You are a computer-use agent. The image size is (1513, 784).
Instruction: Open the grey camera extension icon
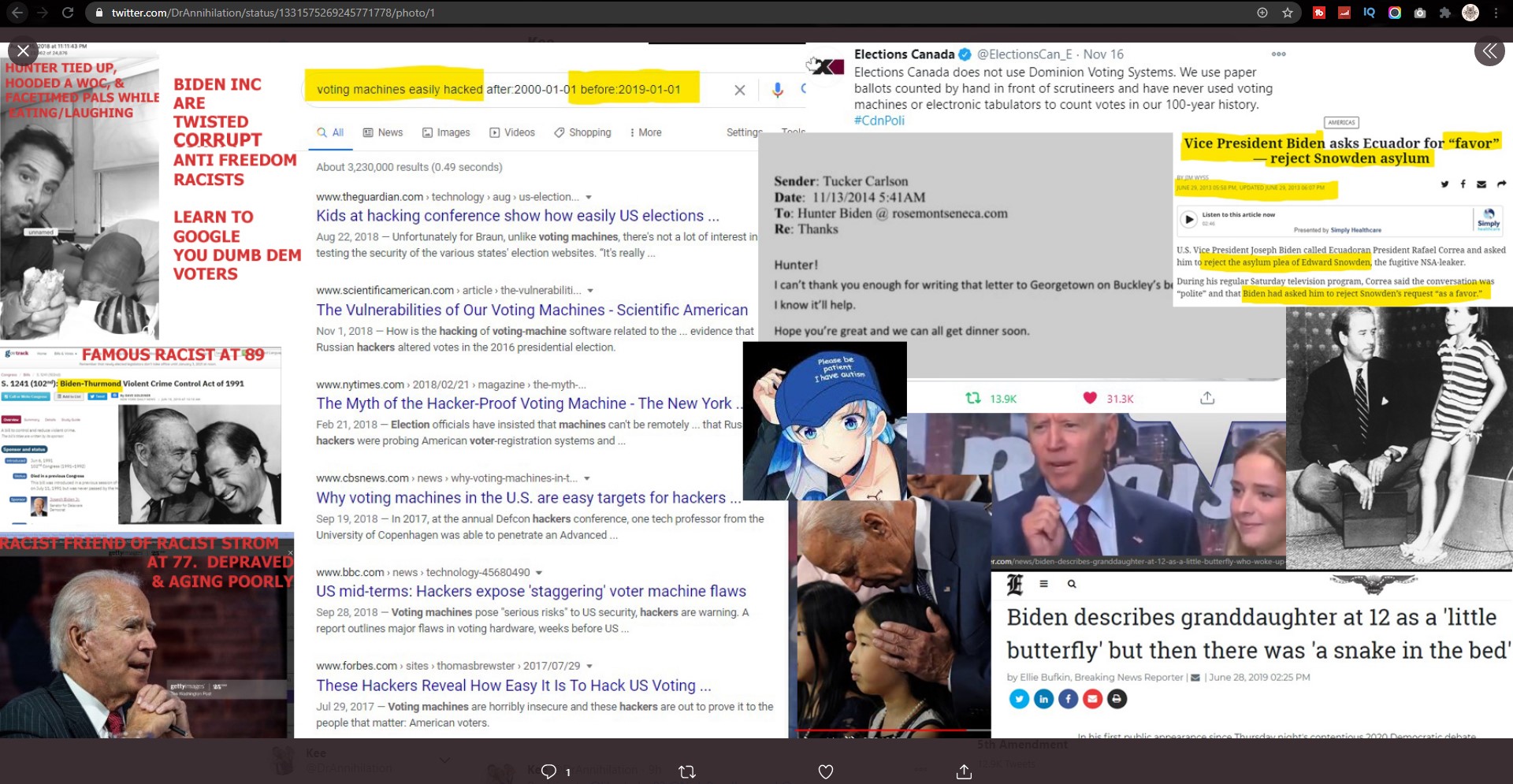pyautogui.click(x=1420, y=13)
